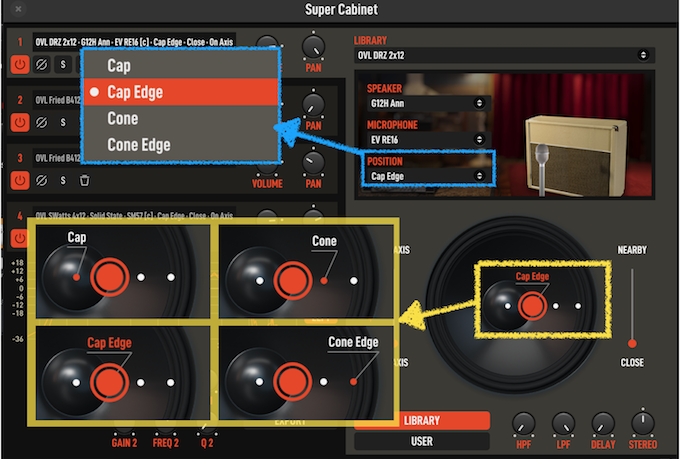
Task: Click the STEREO knob
Action: (x=643, y=424)
